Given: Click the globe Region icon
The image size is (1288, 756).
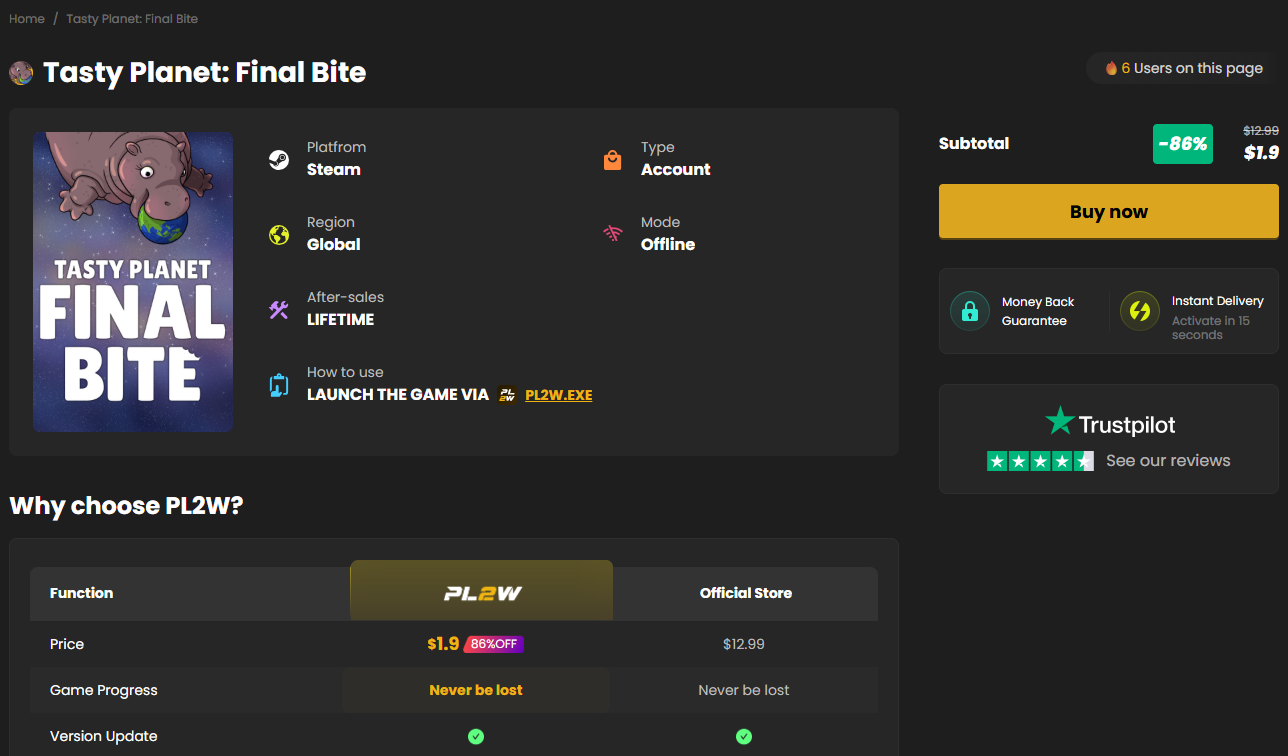Looking at the screenshot, I should click(x=279, y=235).
